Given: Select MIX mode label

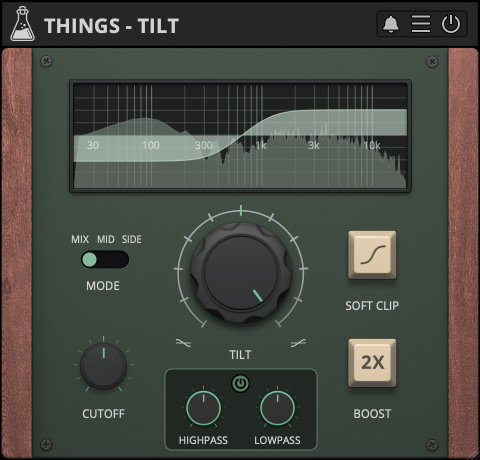Looking at the screenshot, I should [x=80, y=239].
